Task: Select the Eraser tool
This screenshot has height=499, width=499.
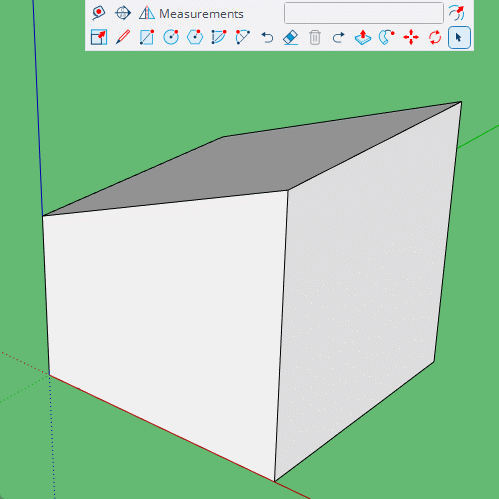Action: 290,37
